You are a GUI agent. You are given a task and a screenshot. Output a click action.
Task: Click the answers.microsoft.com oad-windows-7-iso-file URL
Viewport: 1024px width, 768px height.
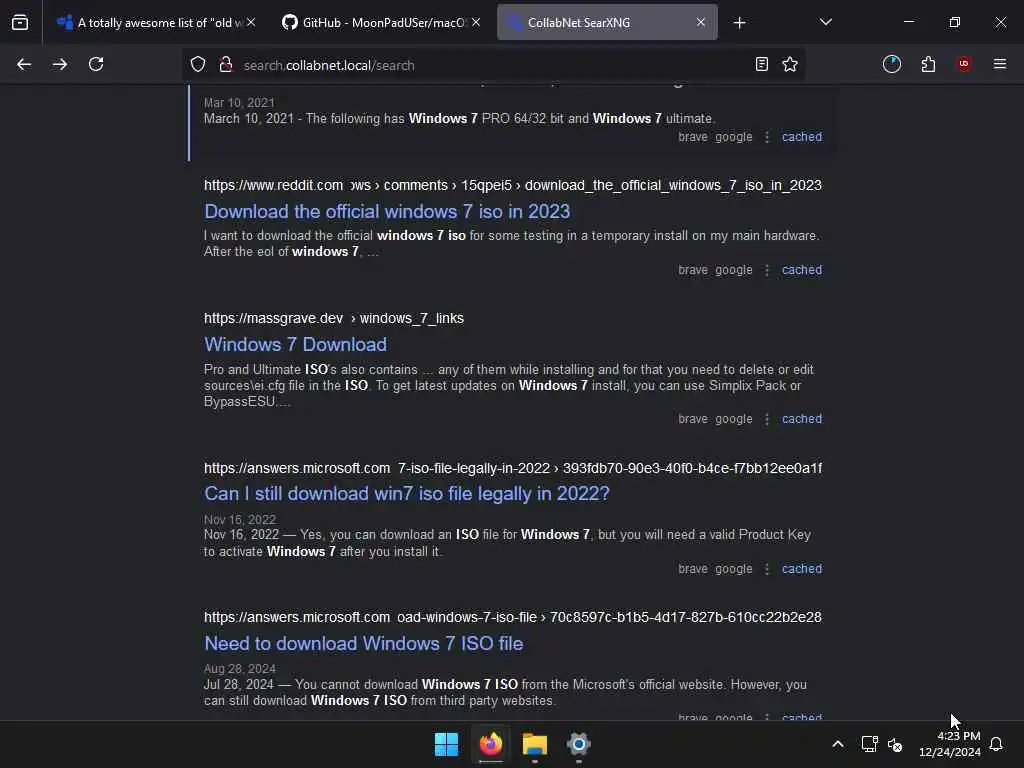click(513, 617)
